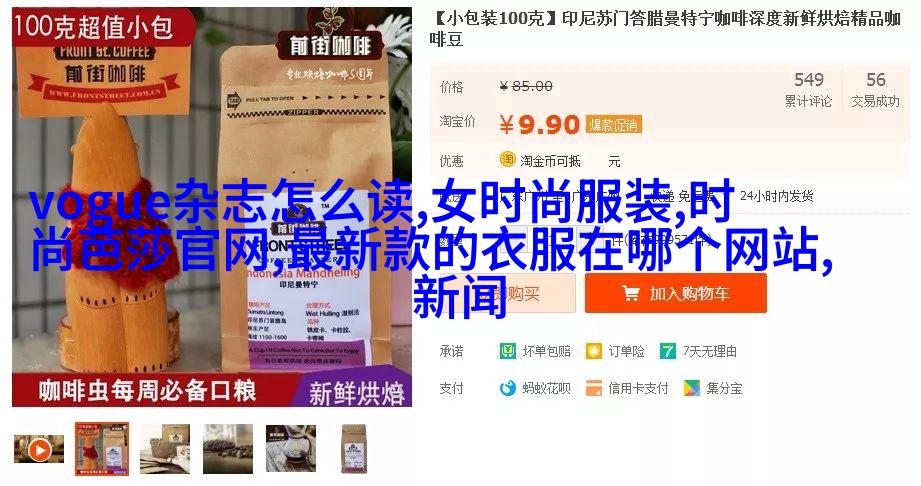Open the 56 交易成功 transactions count
This screenshot has height=486, width=921.
(875, 89)
